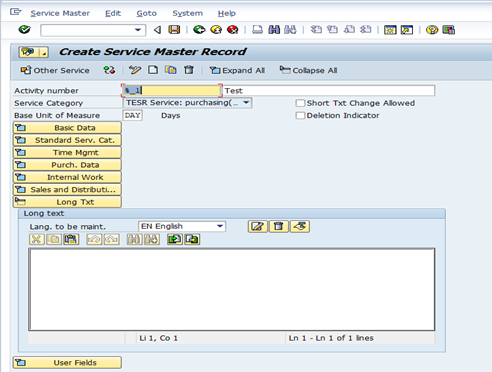The image size is (492, 372).
Task: Click the Find Next binoculars icon
Action: (x=290, y=30)
